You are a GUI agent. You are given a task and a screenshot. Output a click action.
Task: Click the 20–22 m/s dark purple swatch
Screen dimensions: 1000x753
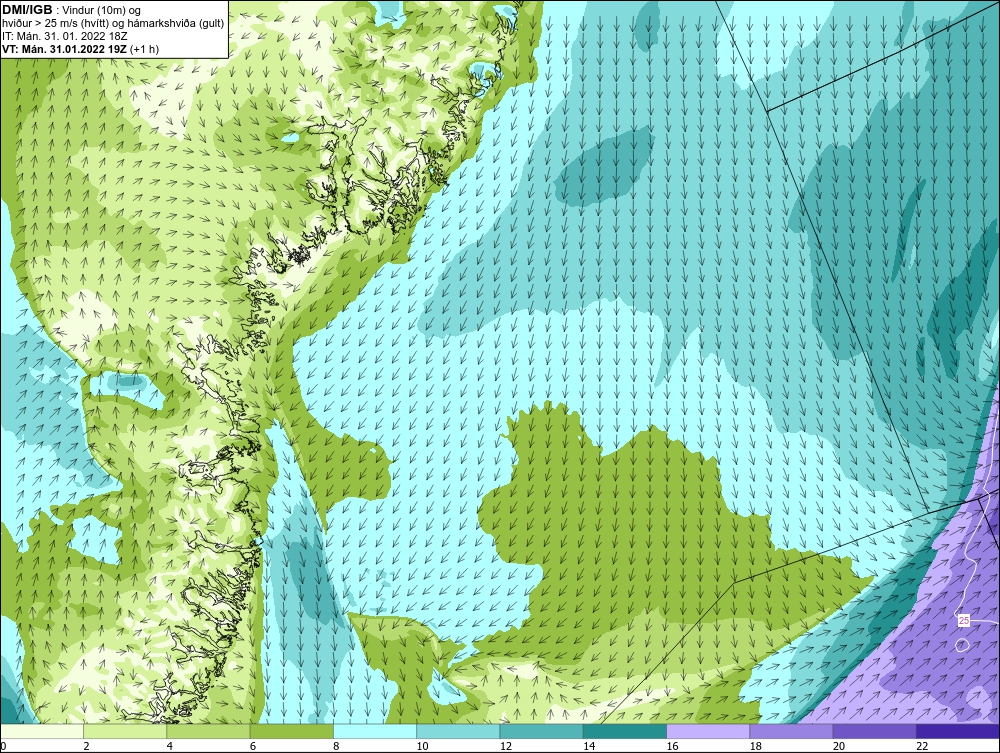(x=875, y=731)
